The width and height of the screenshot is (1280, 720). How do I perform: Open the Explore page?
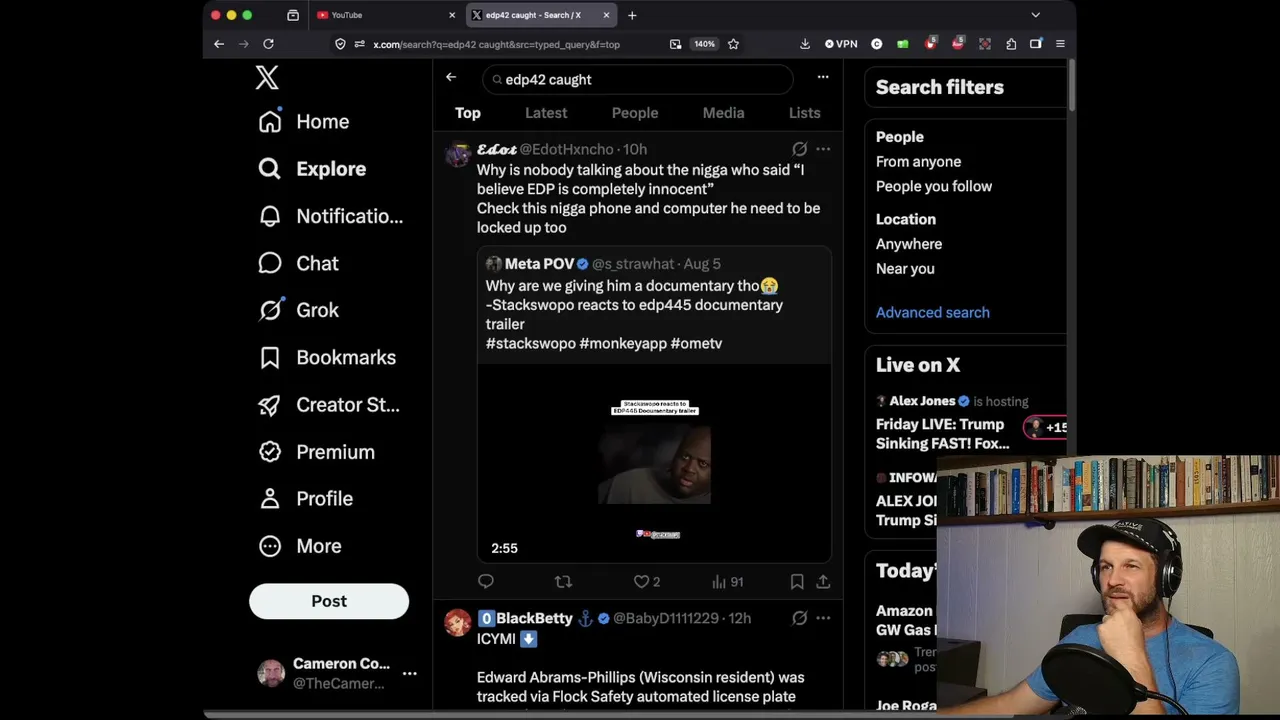point(312,169)
